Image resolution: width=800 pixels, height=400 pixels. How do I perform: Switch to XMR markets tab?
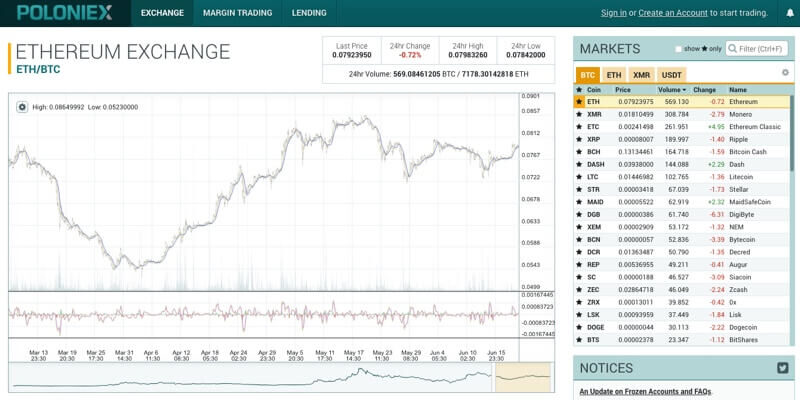pos(641,75)
